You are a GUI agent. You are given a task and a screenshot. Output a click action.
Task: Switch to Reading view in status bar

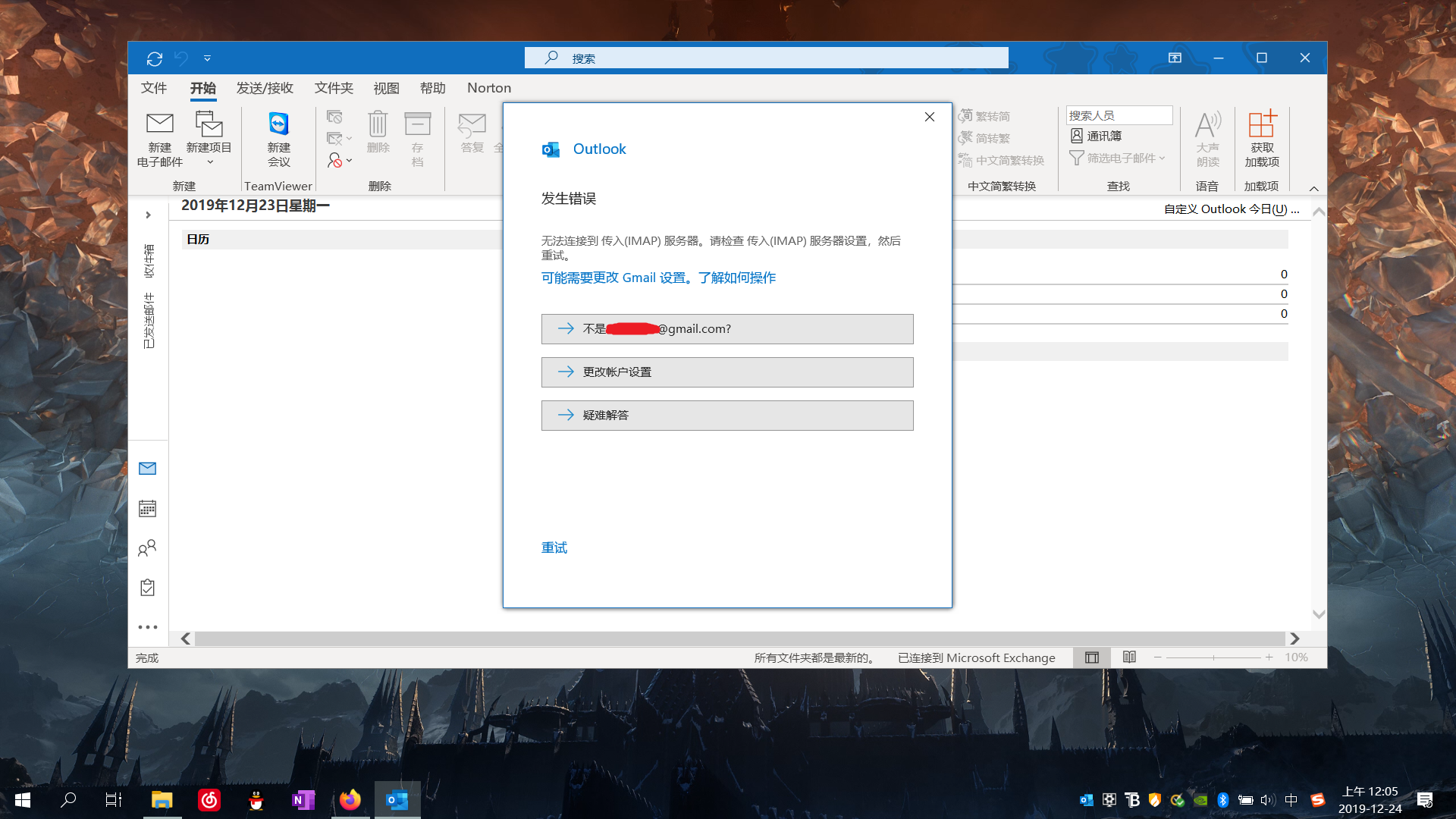1129,657
